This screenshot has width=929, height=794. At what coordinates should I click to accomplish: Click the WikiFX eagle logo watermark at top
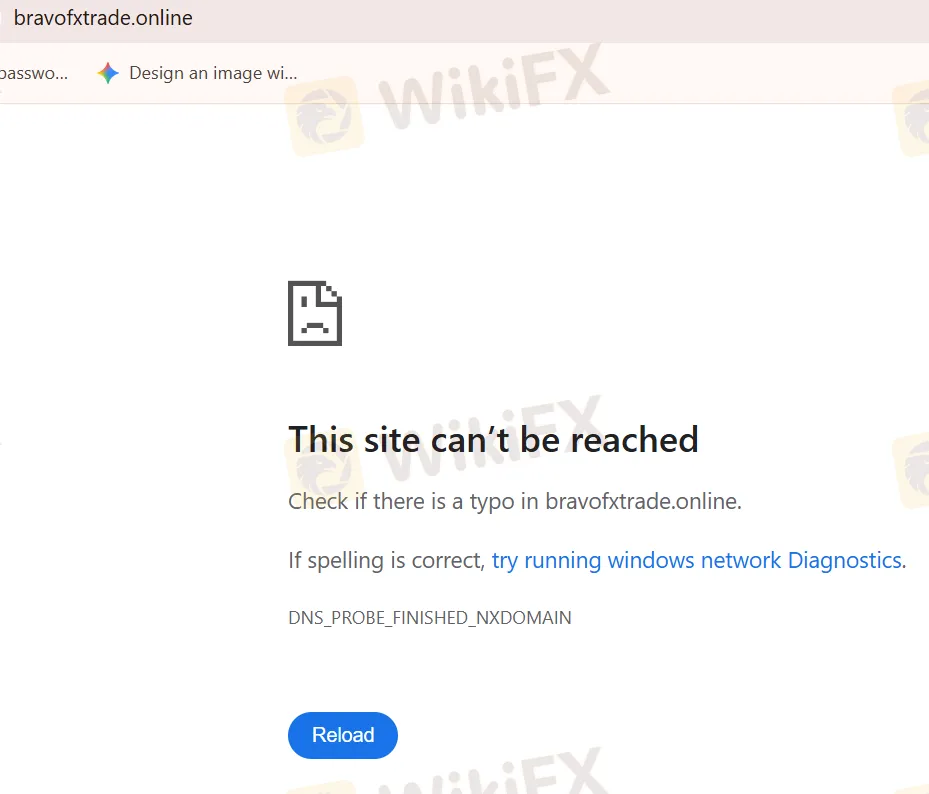pyautogui.click(x=325, y=117)
